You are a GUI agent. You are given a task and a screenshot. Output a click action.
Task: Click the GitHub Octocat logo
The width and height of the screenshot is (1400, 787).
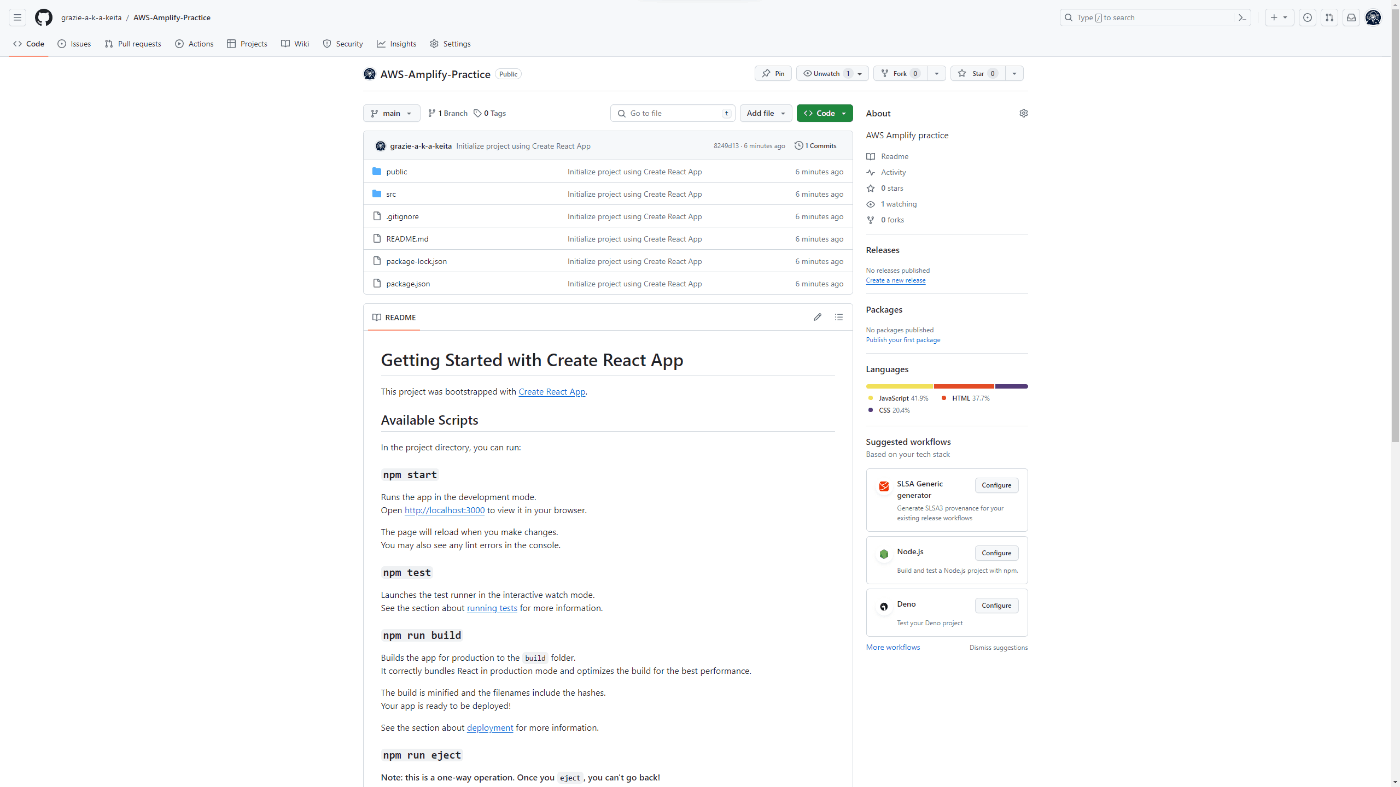point(43,17)
